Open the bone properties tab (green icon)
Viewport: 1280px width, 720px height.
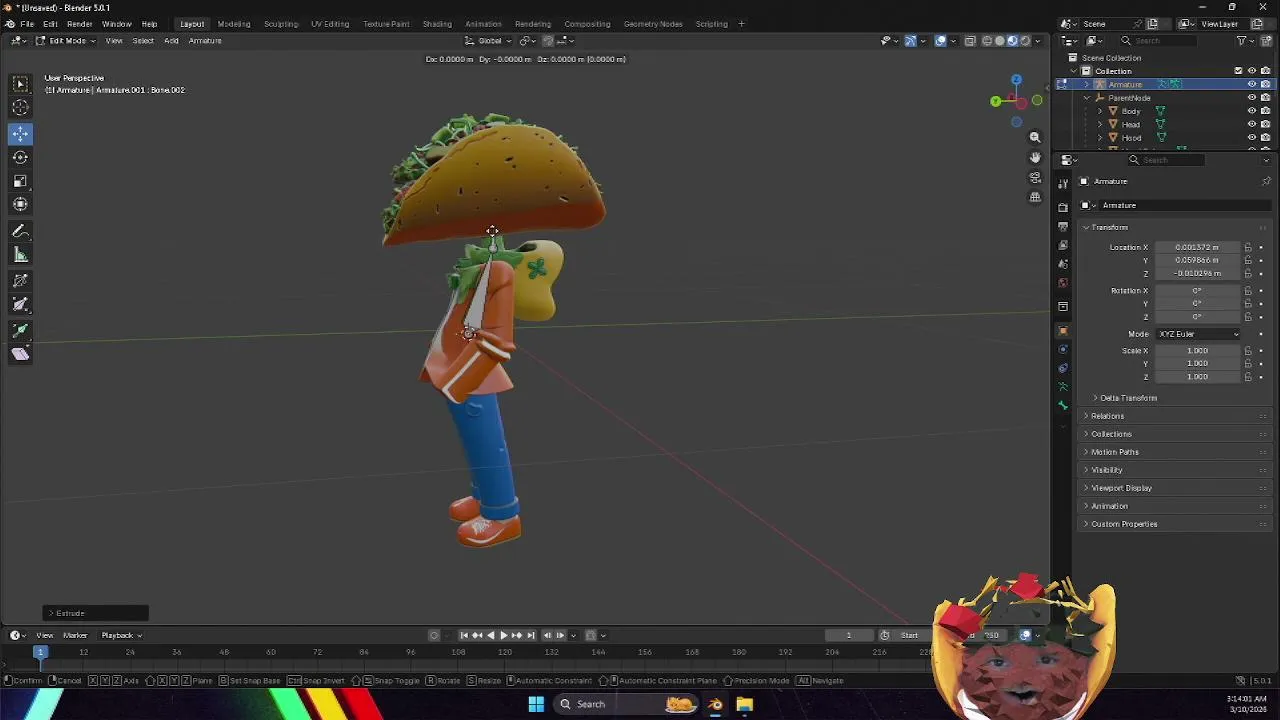pos(1063,405)
